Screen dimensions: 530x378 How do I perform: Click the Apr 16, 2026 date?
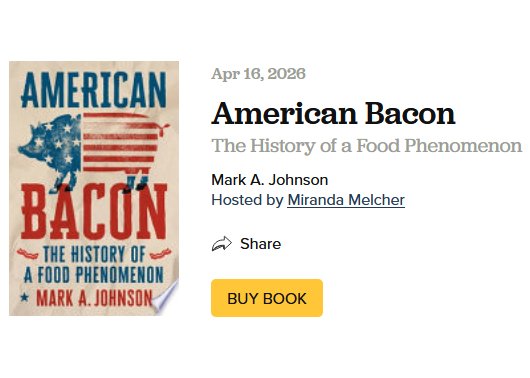click(x=258, y=74)
